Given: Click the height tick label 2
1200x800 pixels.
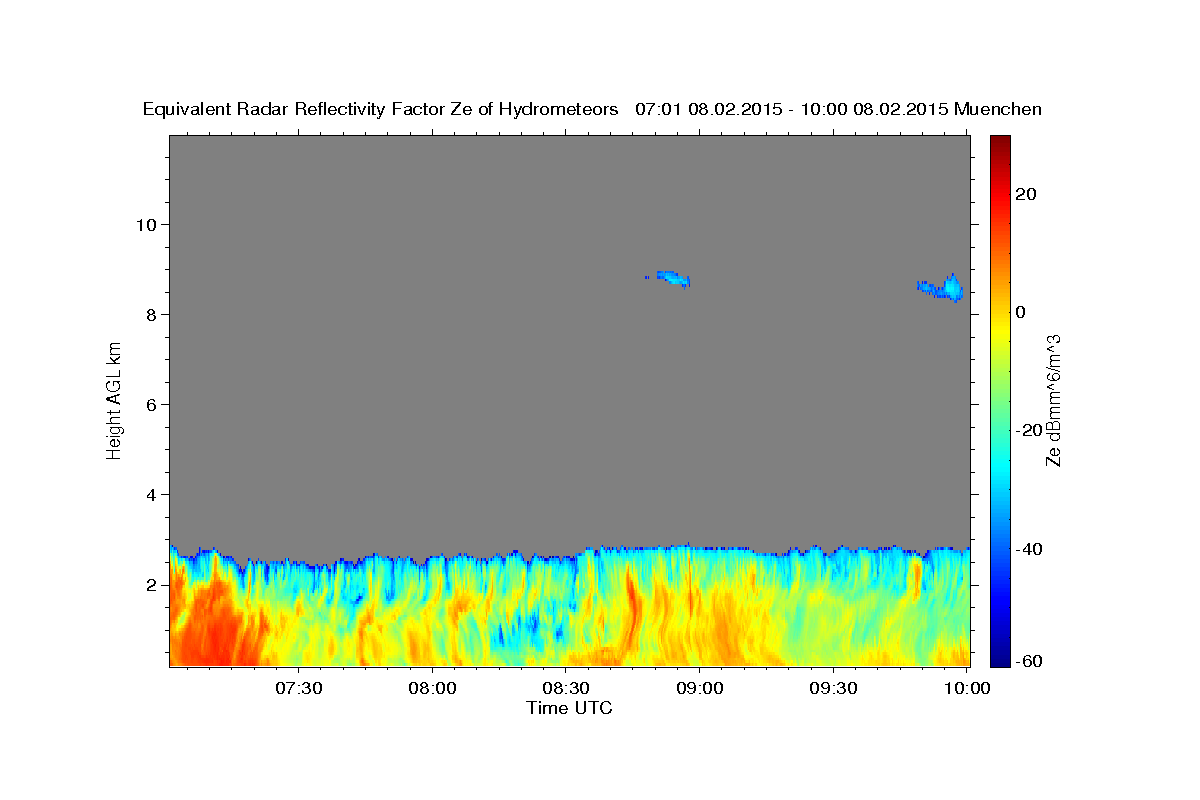Looking at the screenshot, I should click(153, 585).
